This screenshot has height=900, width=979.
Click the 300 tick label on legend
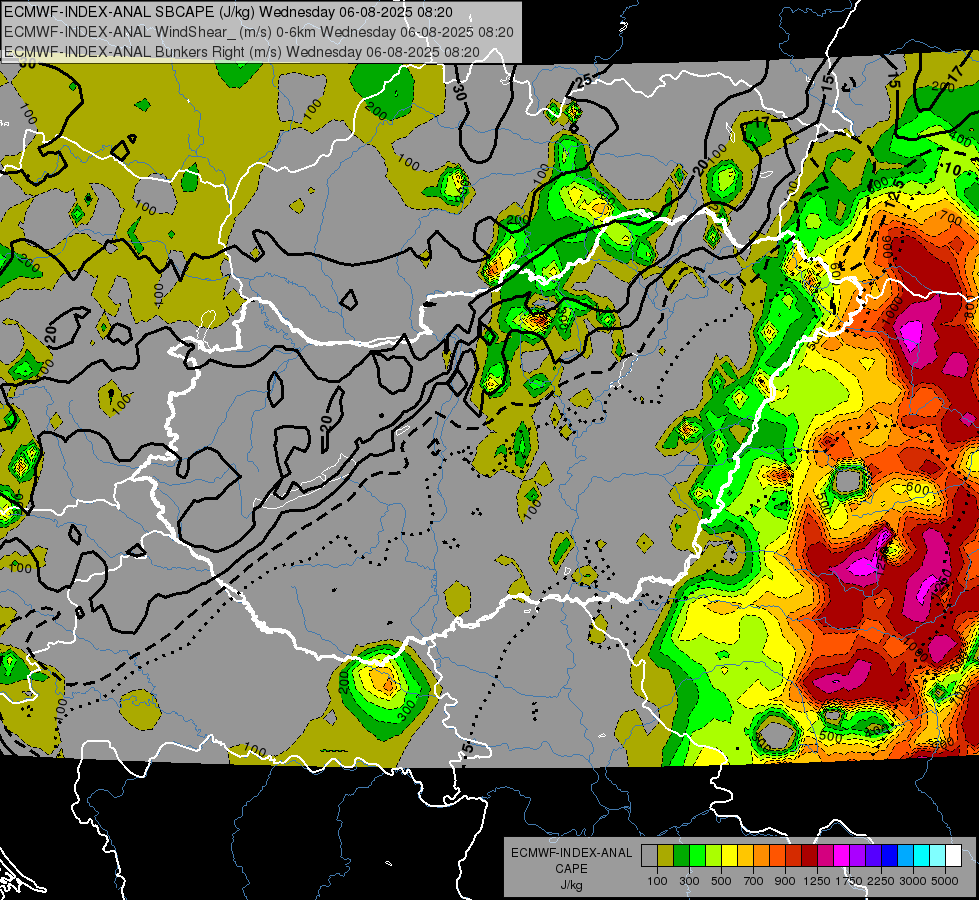tap(689, 881)
